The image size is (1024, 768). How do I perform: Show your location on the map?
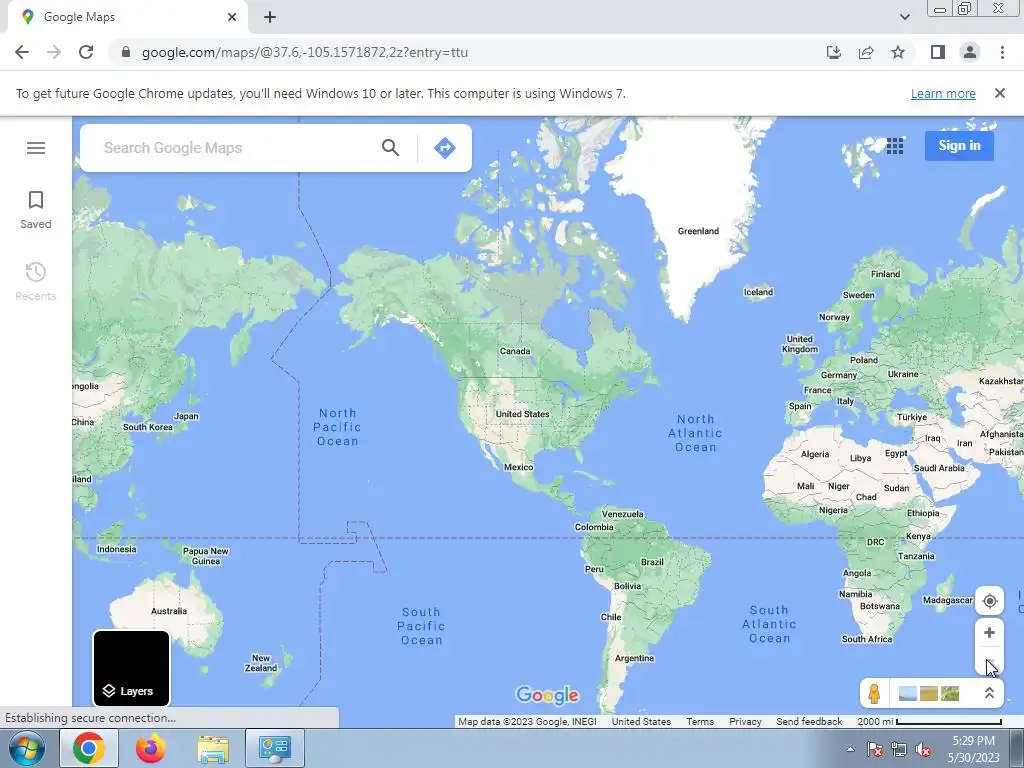989,601
